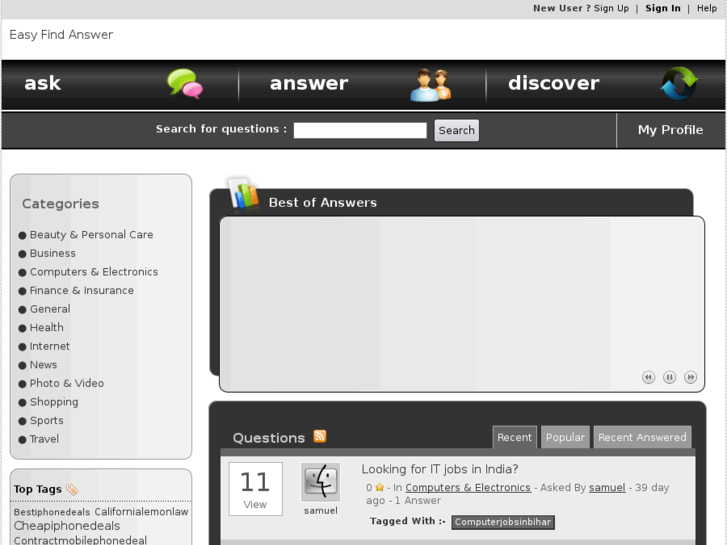727x545 pixels.
Task: Switch to the Recent questions tab
Action: coord(515,437)
